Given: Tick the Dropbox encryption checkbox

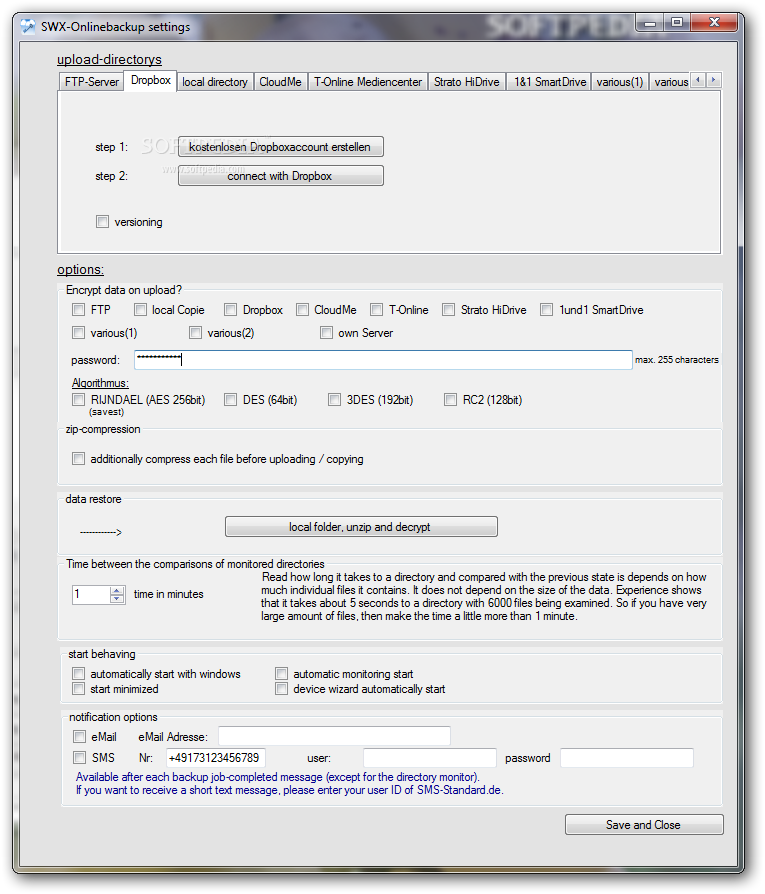Looking at the screenshot, I should click(230, 310).
